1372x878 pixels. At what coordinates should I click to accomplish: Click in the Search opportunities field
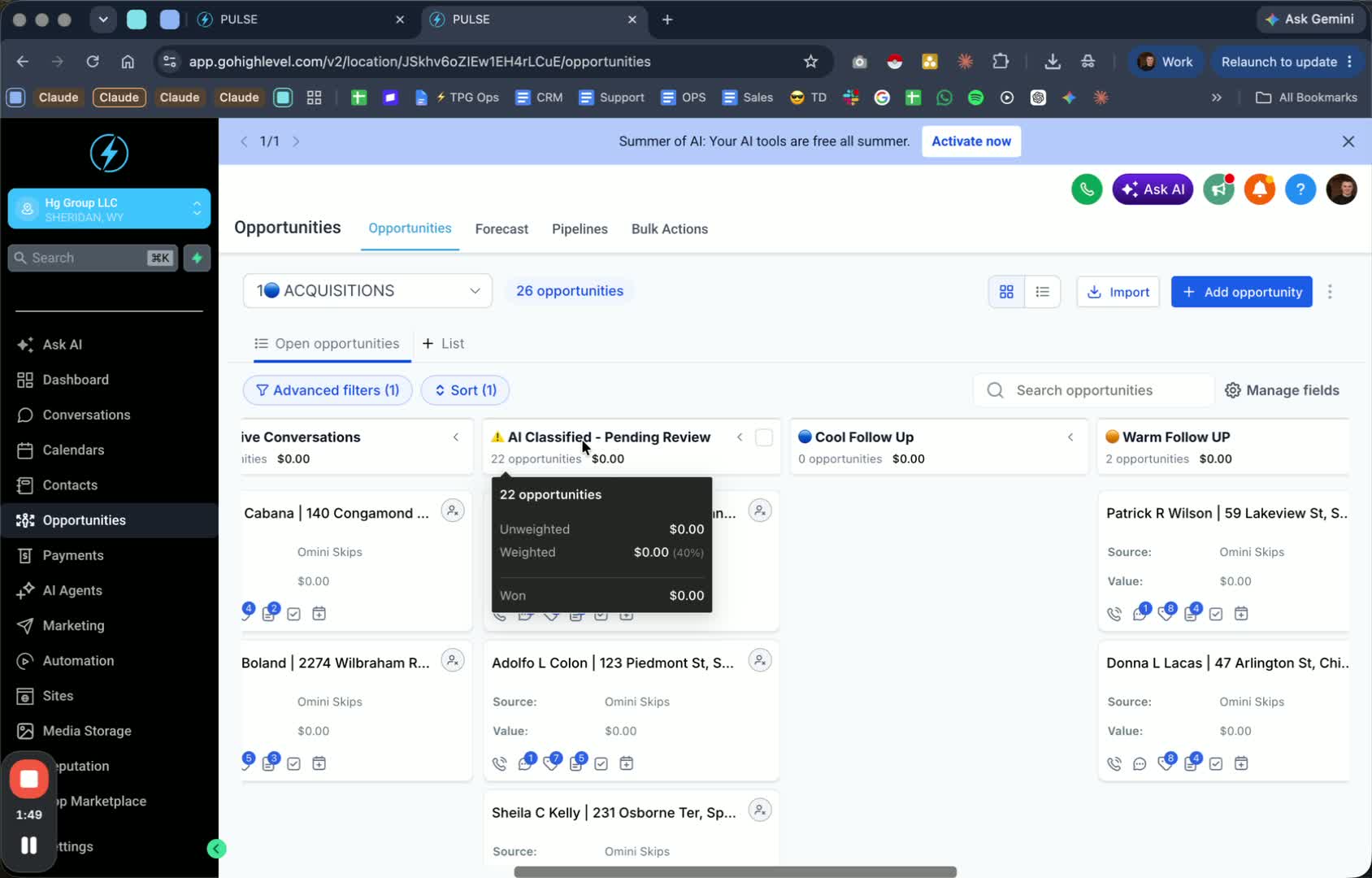click(x=1094, y=390)
